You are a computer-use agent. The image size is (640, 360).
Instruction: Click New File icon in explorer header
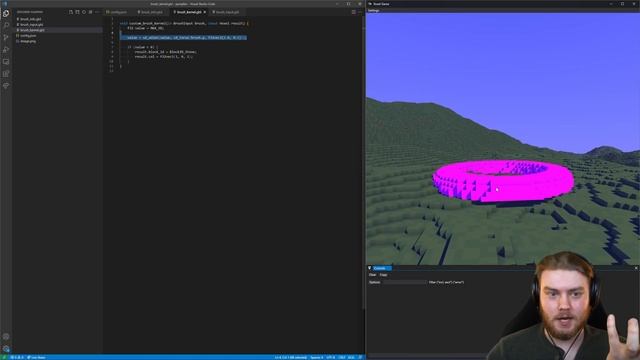[x=71, y=12]
